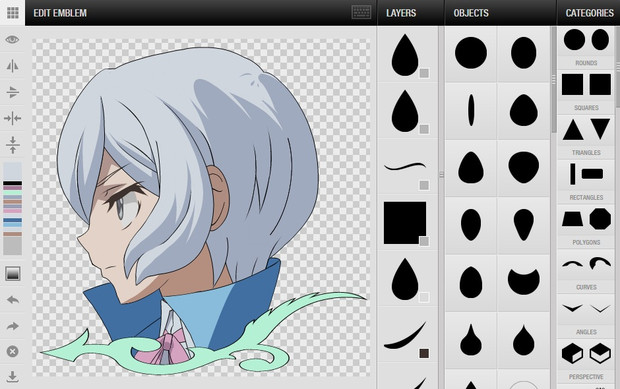Click the octagon polygon category icon
Image resolution: width=620 pixels, height=389 pixels.
point(600,219)
